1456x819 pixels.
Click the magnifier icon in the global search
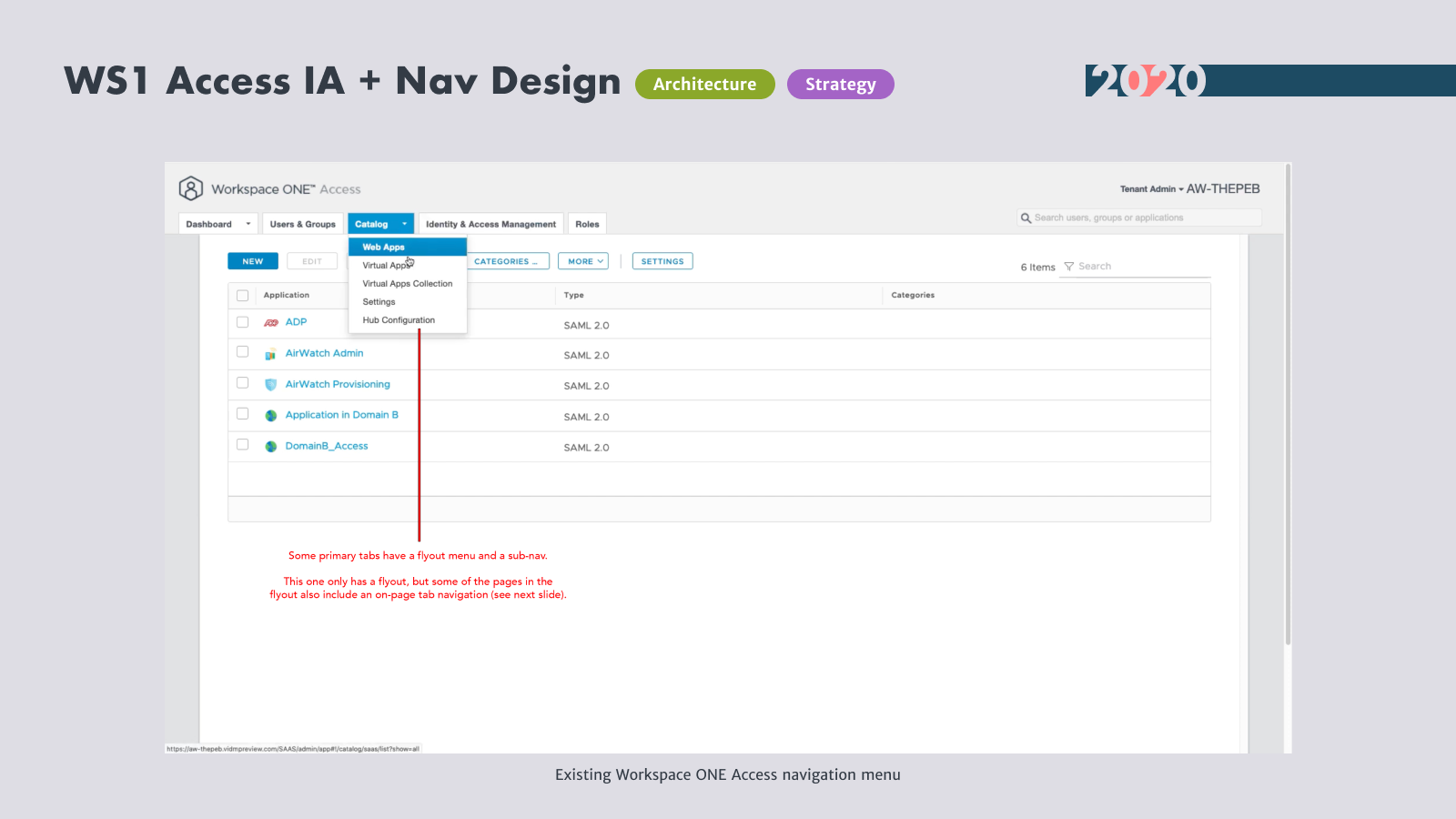click(1026, 218)
